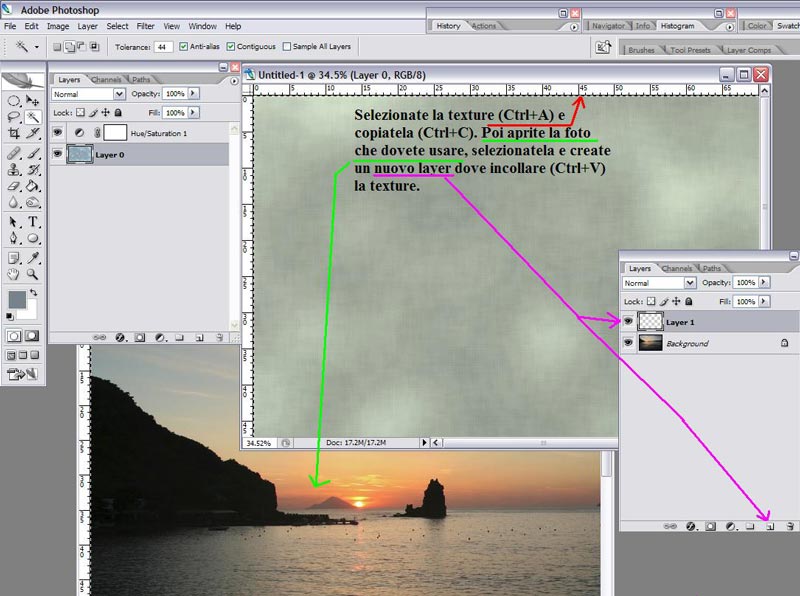This screenshot has width=800, height=596.
Task: Open Brushes tab in palette well
Action: [641, 50]
